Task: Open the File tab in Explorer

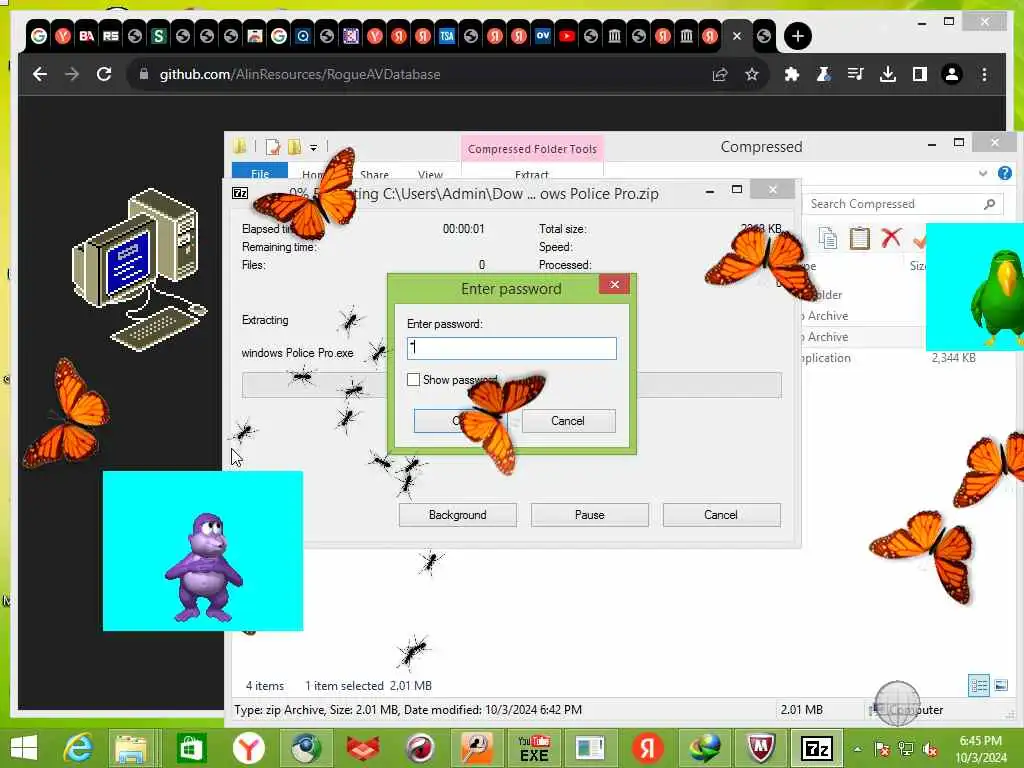Action: click(259, 172)
